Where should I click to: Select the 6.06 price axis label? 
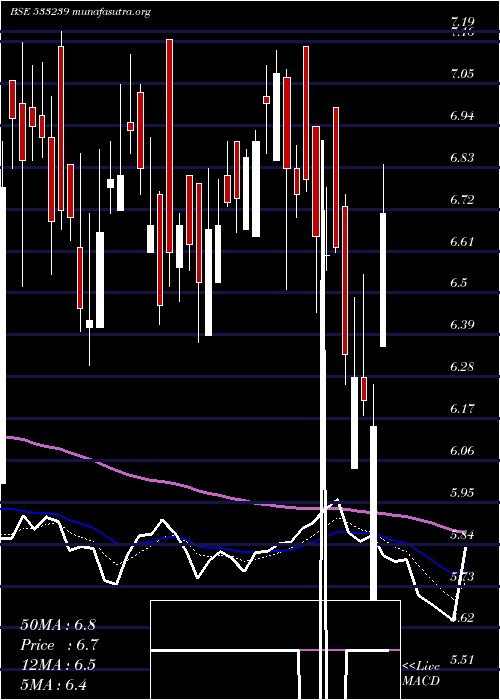(x=462, y=450)
